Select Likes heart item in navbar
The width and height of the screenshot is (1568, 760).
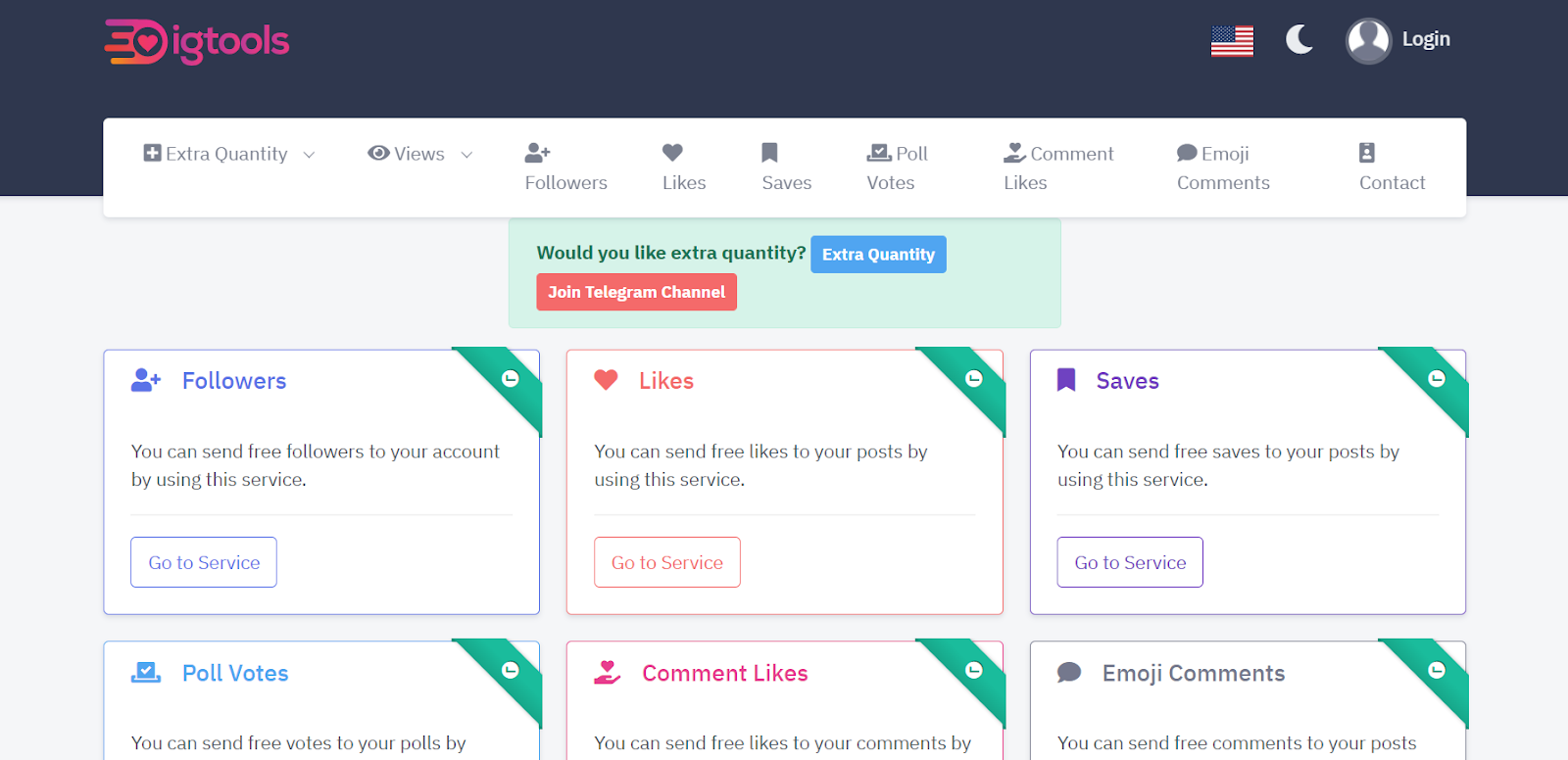tap(683, 167)
